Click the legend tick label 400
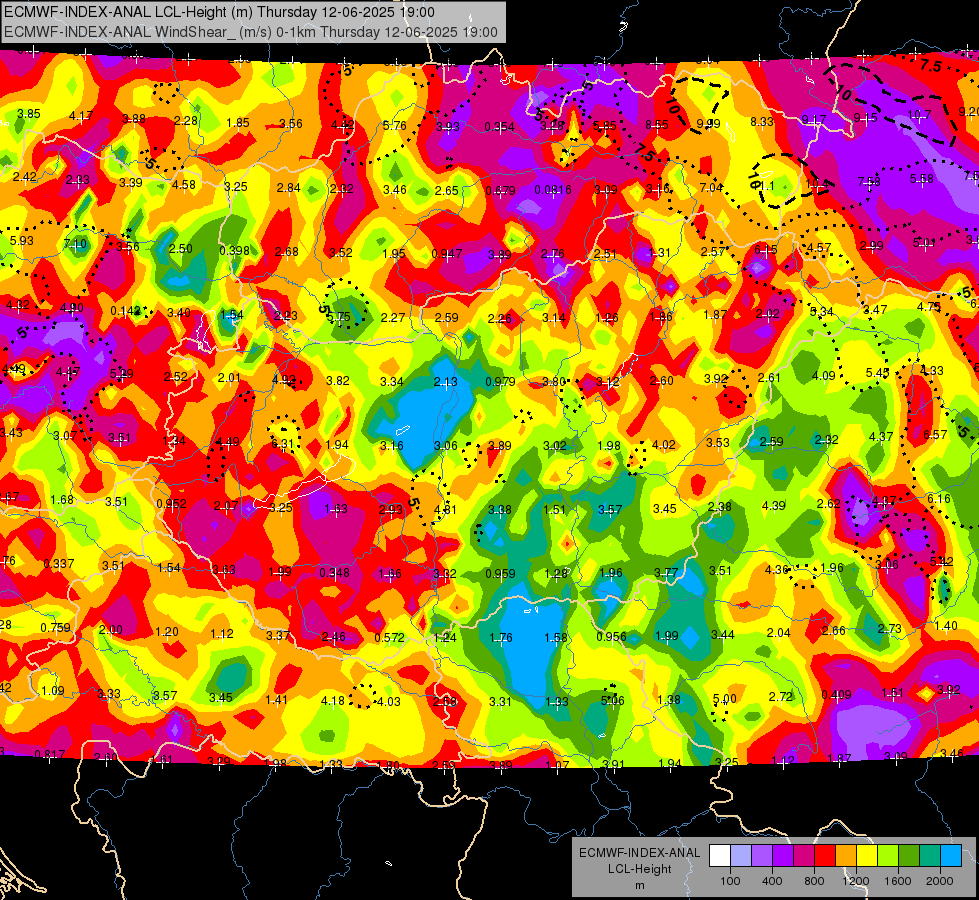979x900 pixels. [x=772, y=881]
